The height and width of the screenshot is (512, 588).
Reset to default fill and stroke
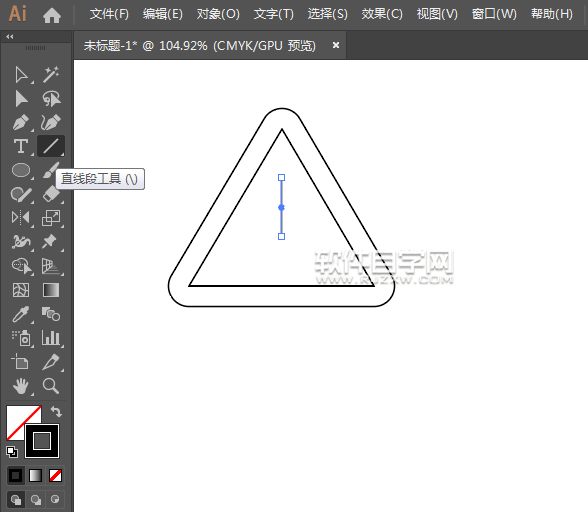tap(12, 452)
